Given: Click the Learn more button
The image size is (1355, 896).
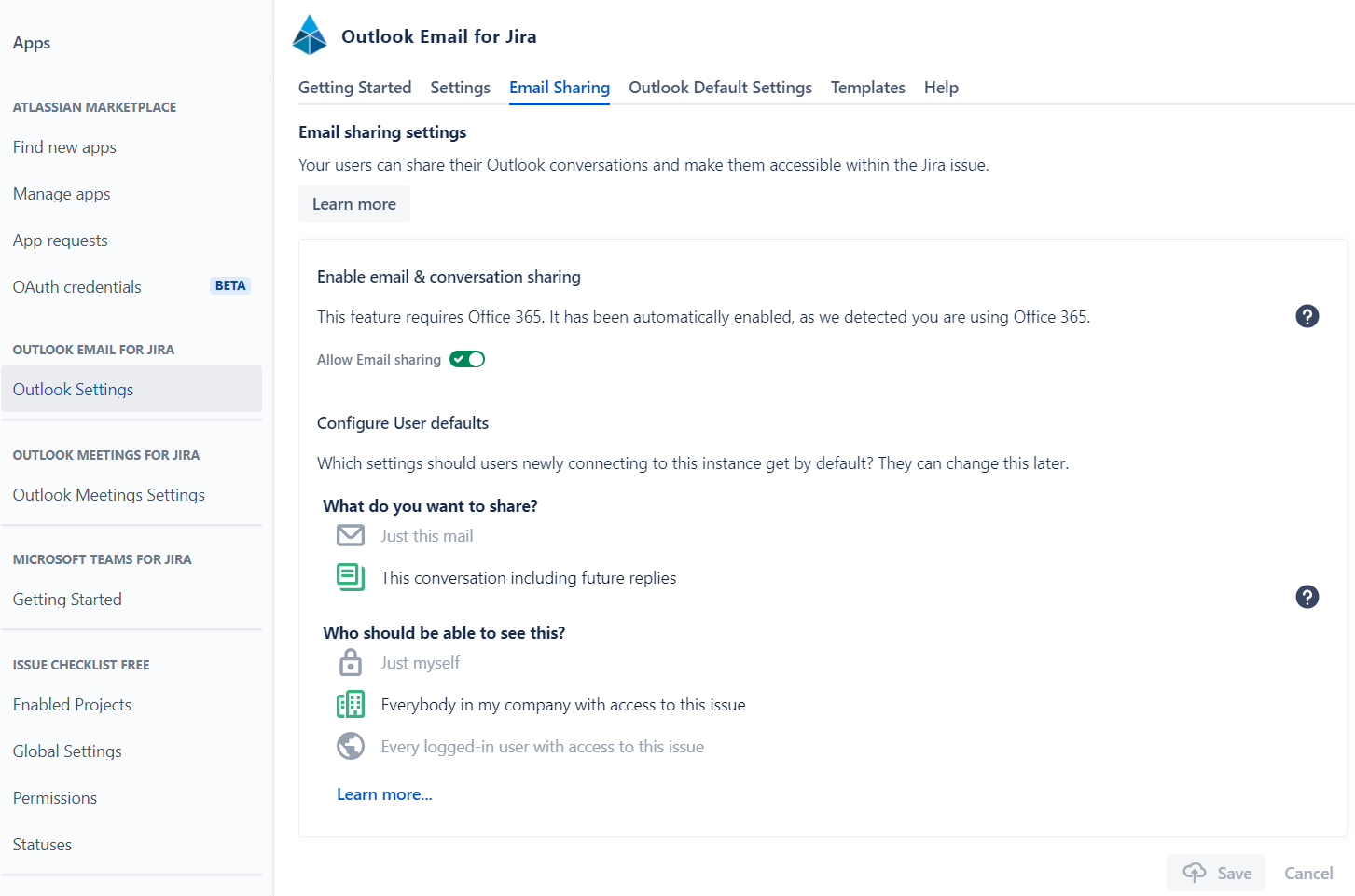Looking at the screenshot, I should [x=353, y=203].
